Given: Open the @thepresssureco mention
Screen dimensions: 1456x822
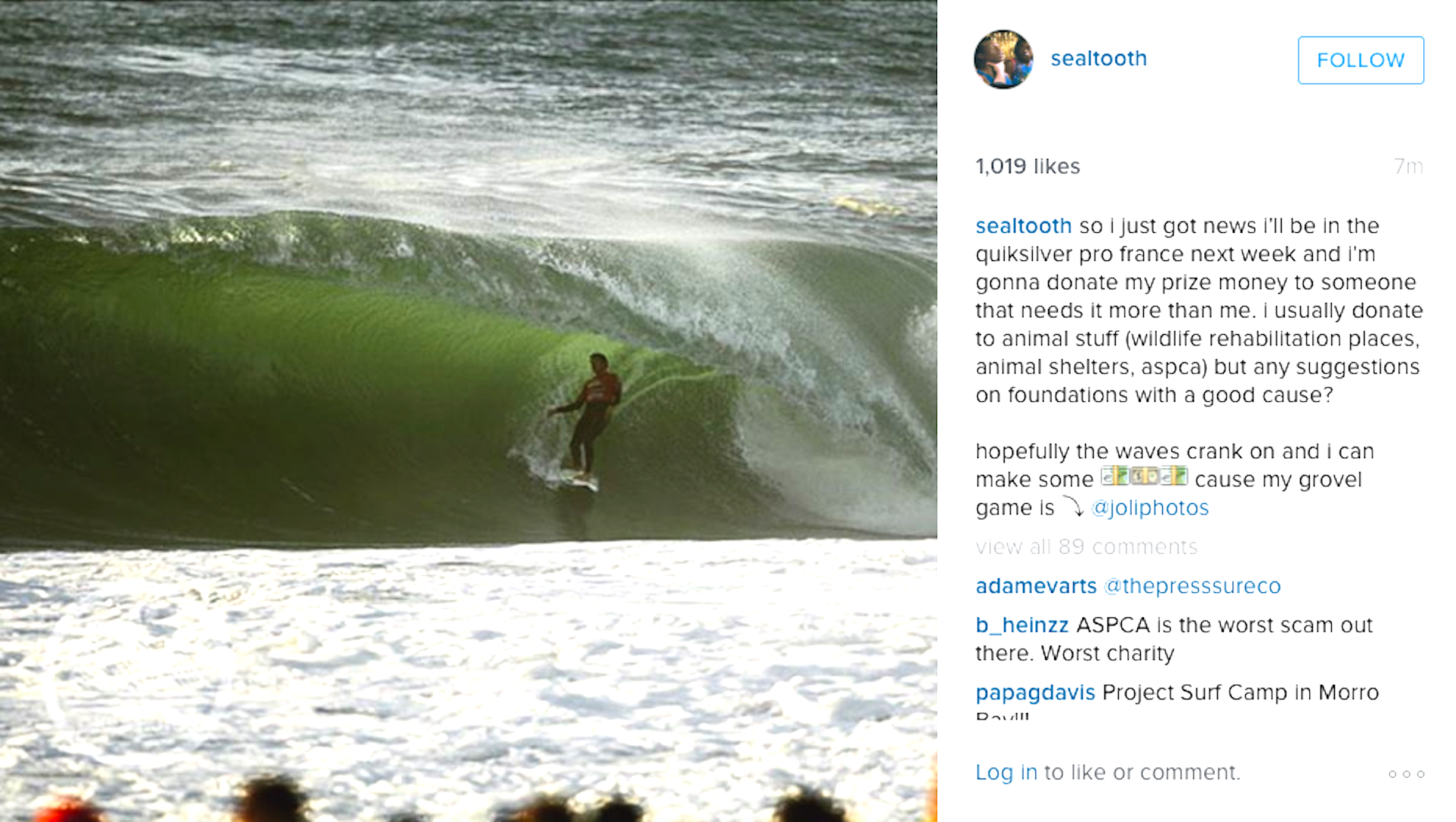Looking at the screenshot, I should click(1192, 586).
